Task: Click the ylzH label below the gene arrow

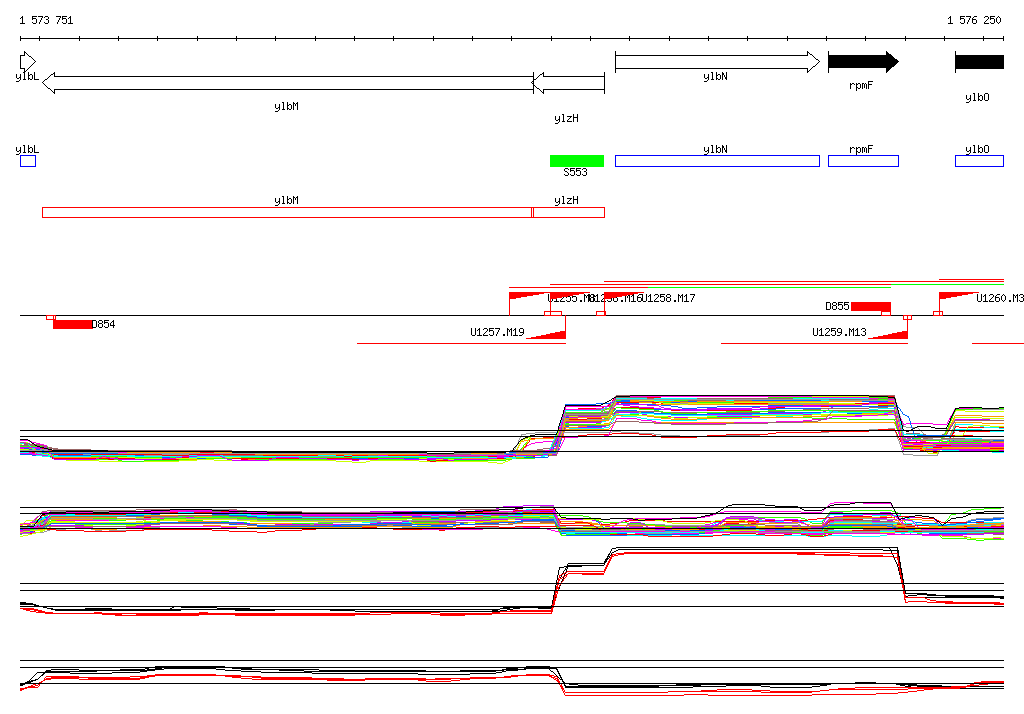Action: tap(566, 118)
